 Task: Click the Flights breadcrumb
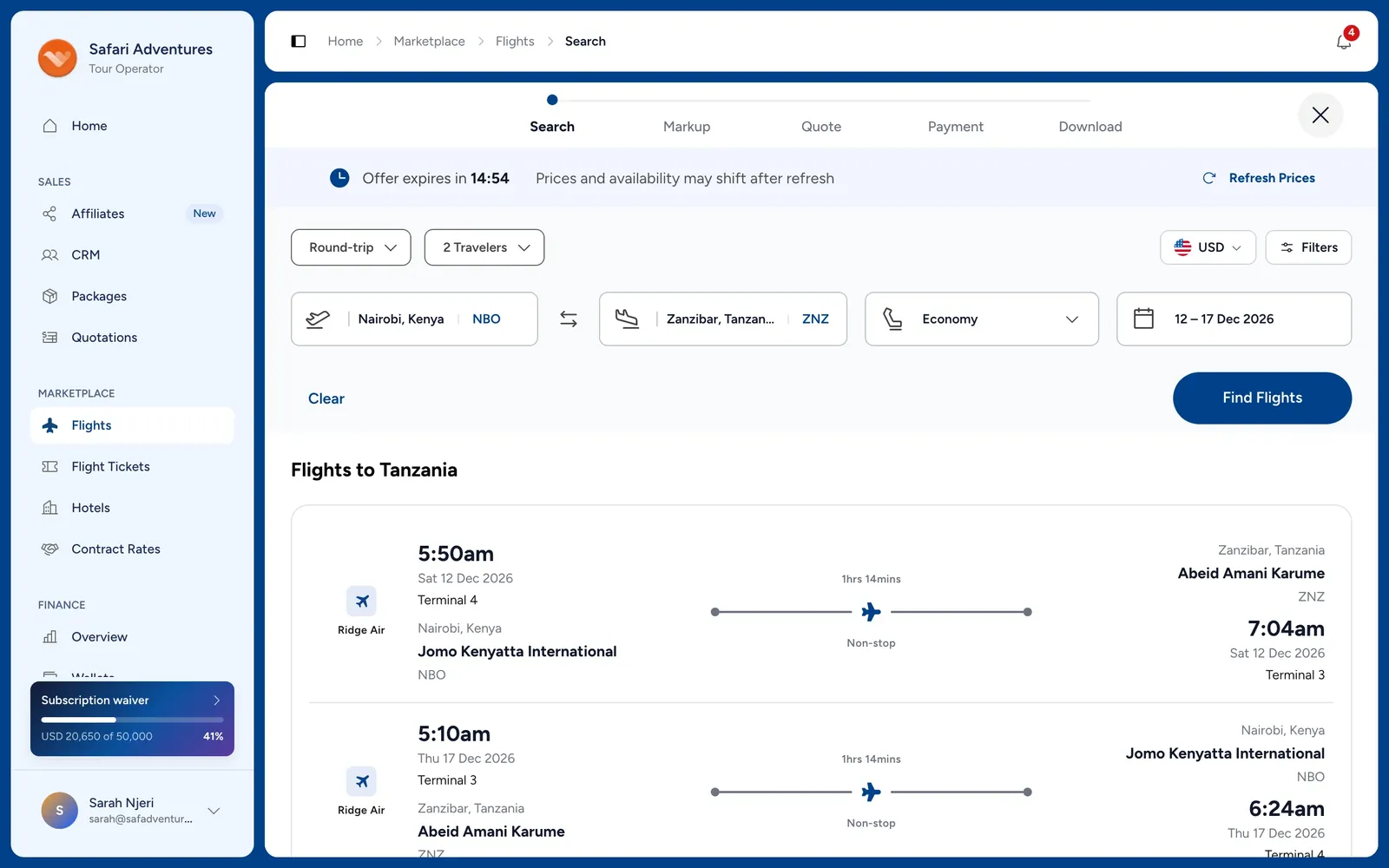pyautogui.click(x=515, y=41)
